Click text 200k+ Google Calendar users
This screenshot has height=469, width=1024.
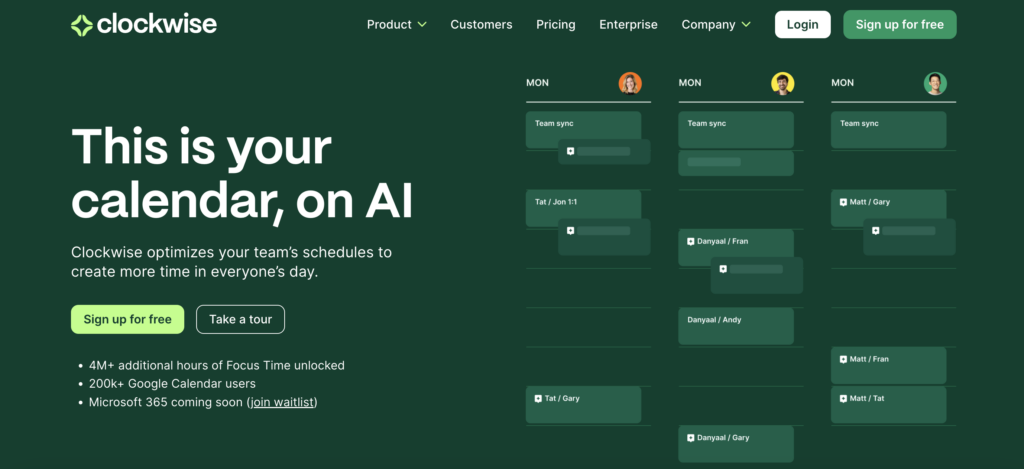click(172, 384)
